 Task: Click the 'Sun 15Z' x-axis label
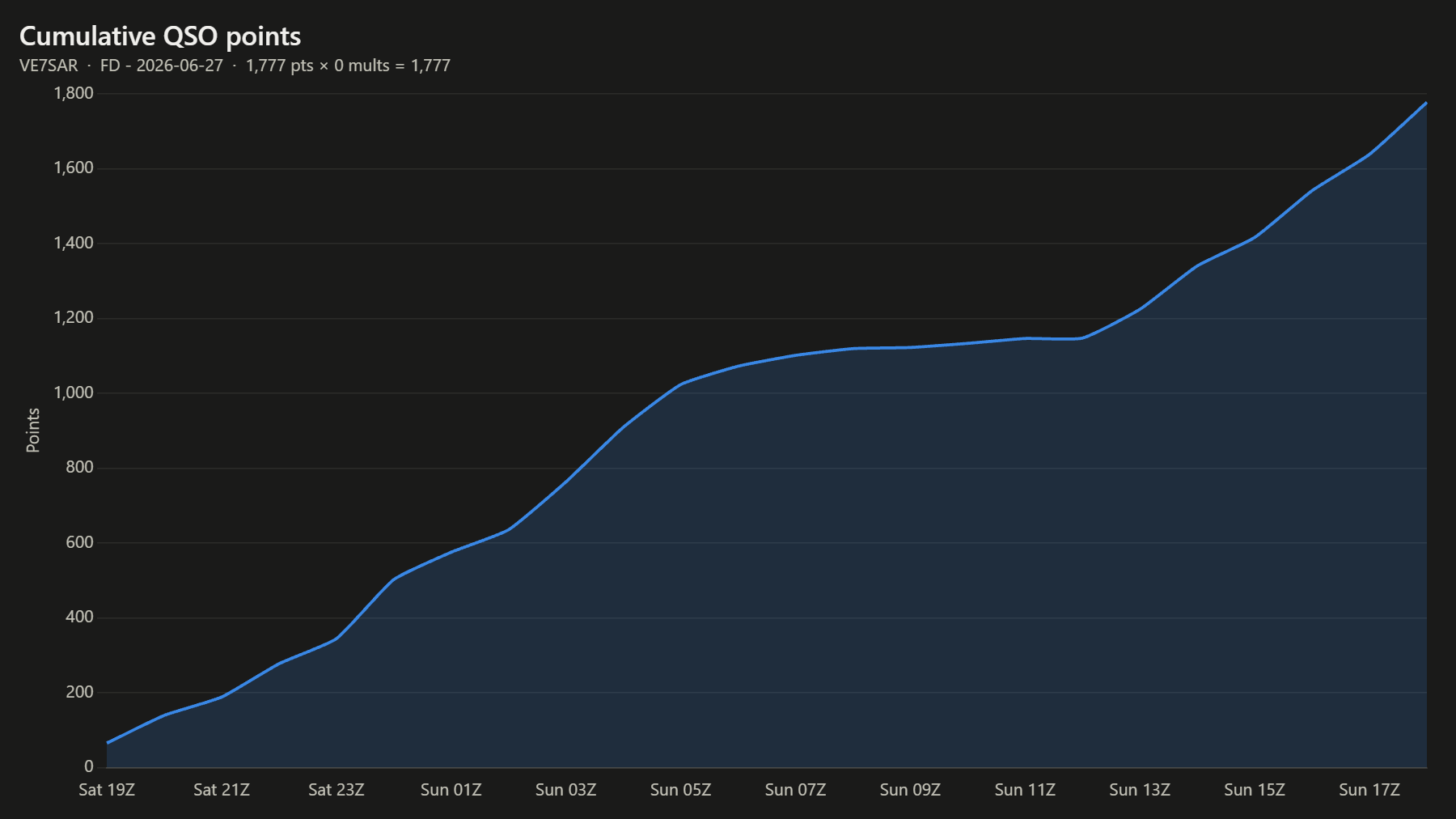[x=1255, y=790]
